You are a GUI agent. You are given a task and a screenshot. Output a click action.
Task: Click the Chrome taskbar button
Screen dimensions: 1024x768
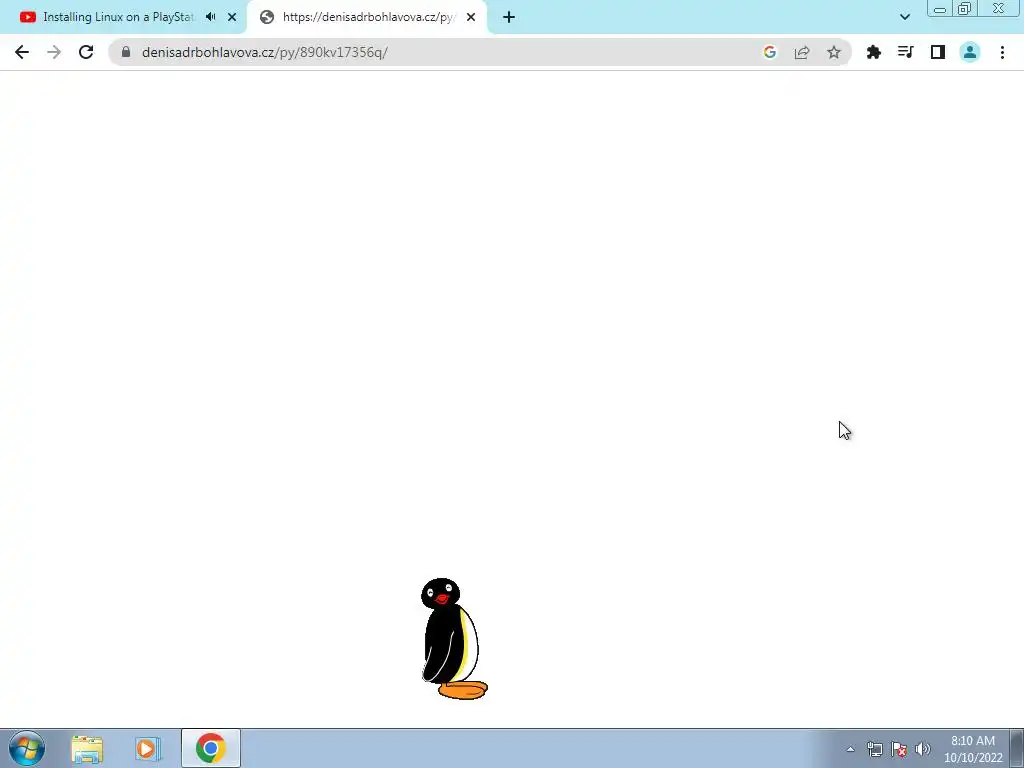[x=210, y=748]
